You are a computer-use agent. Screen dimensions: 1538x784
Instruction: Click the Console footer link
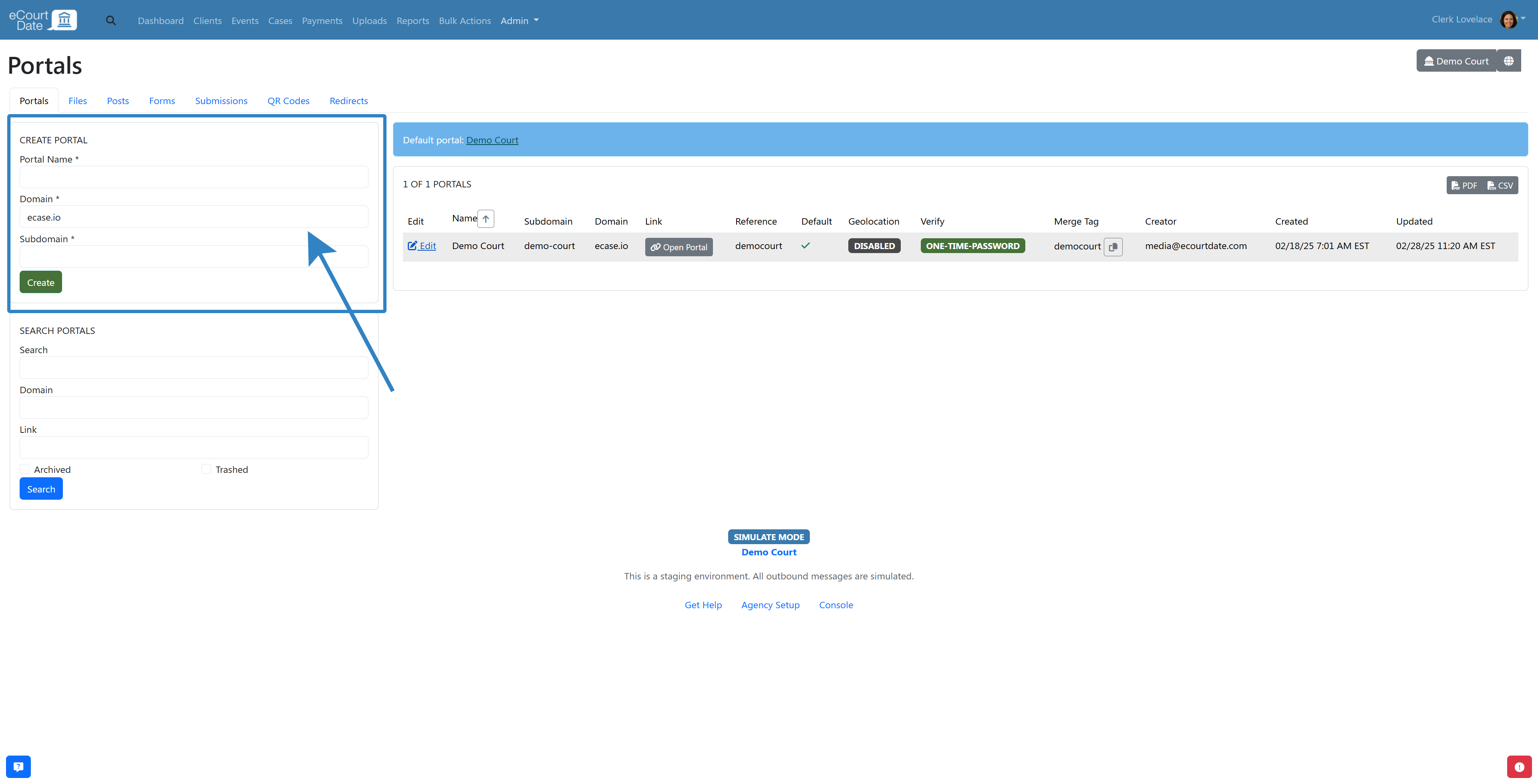click(836, 605)
